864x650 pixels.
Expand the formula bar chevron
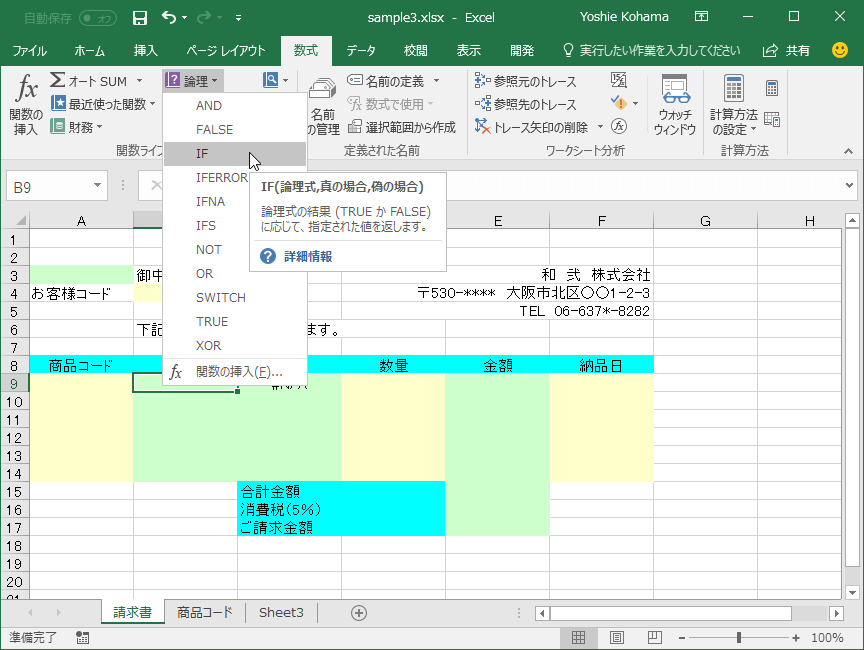pos(849,186)
